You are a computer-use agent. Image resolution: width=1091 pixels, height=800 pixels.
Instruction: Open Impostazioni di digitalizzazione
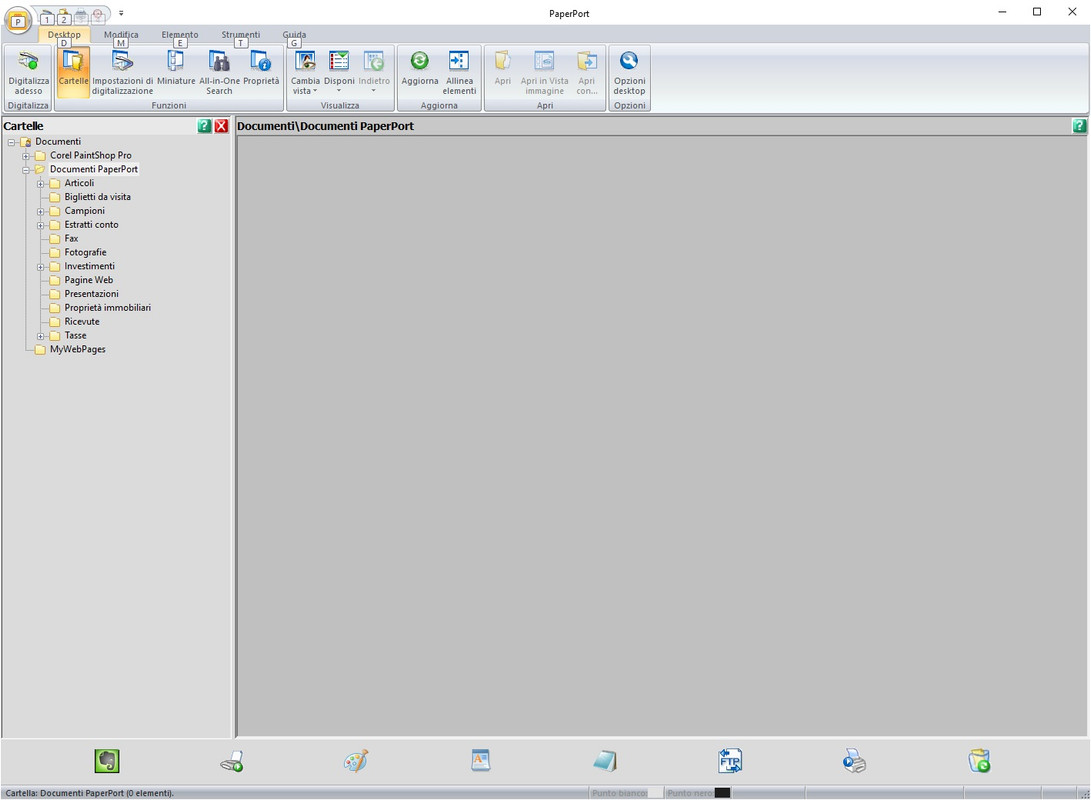(x=122, y=72)
